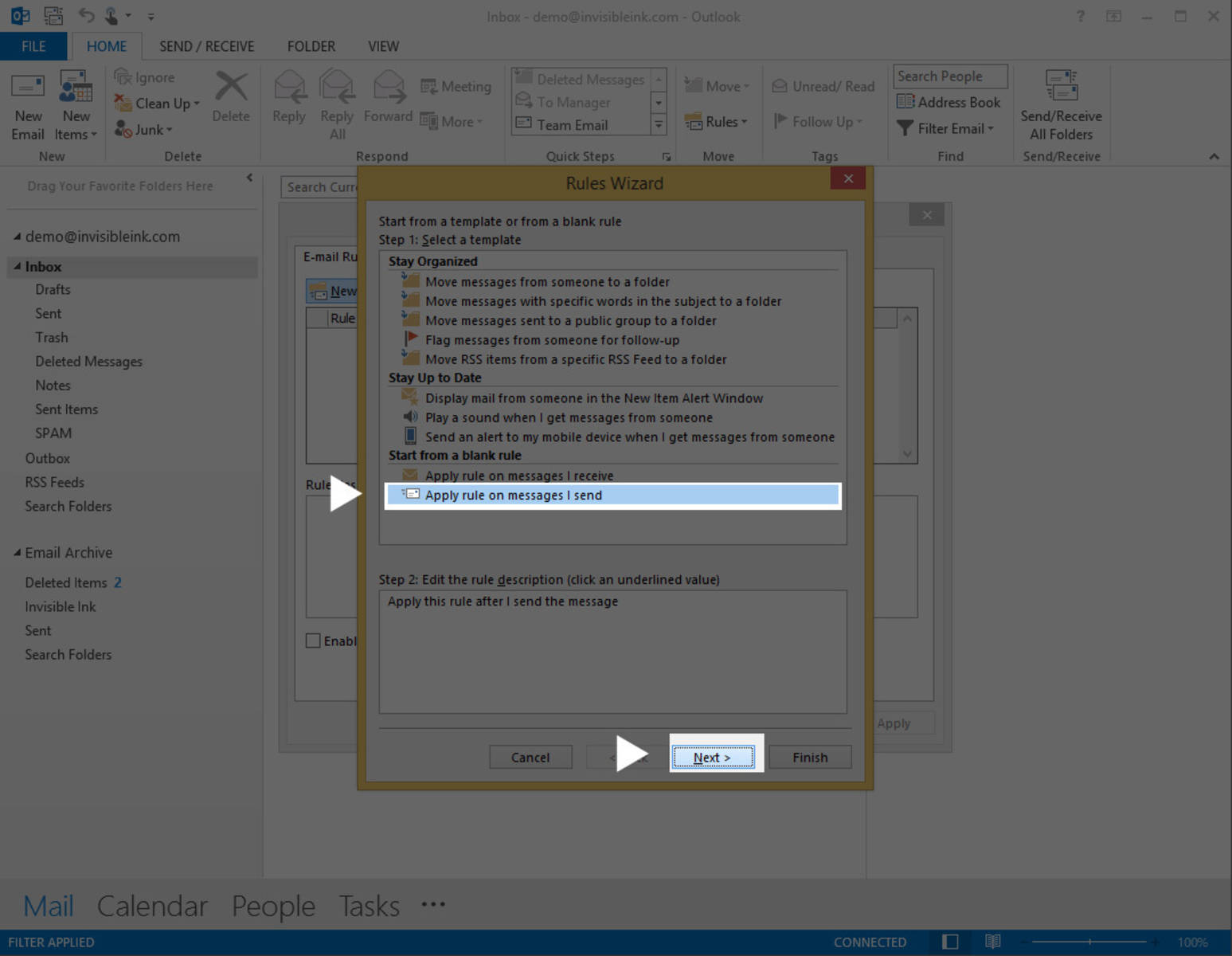Click the Search People field

pos(950,76)
